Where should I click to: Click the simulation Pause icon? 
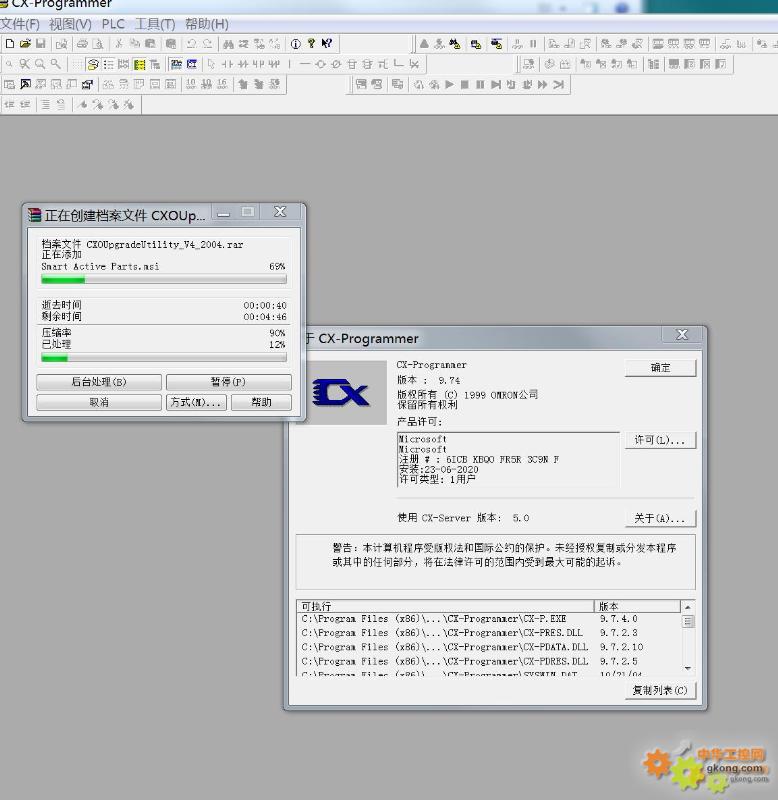(x=480, y=84)
